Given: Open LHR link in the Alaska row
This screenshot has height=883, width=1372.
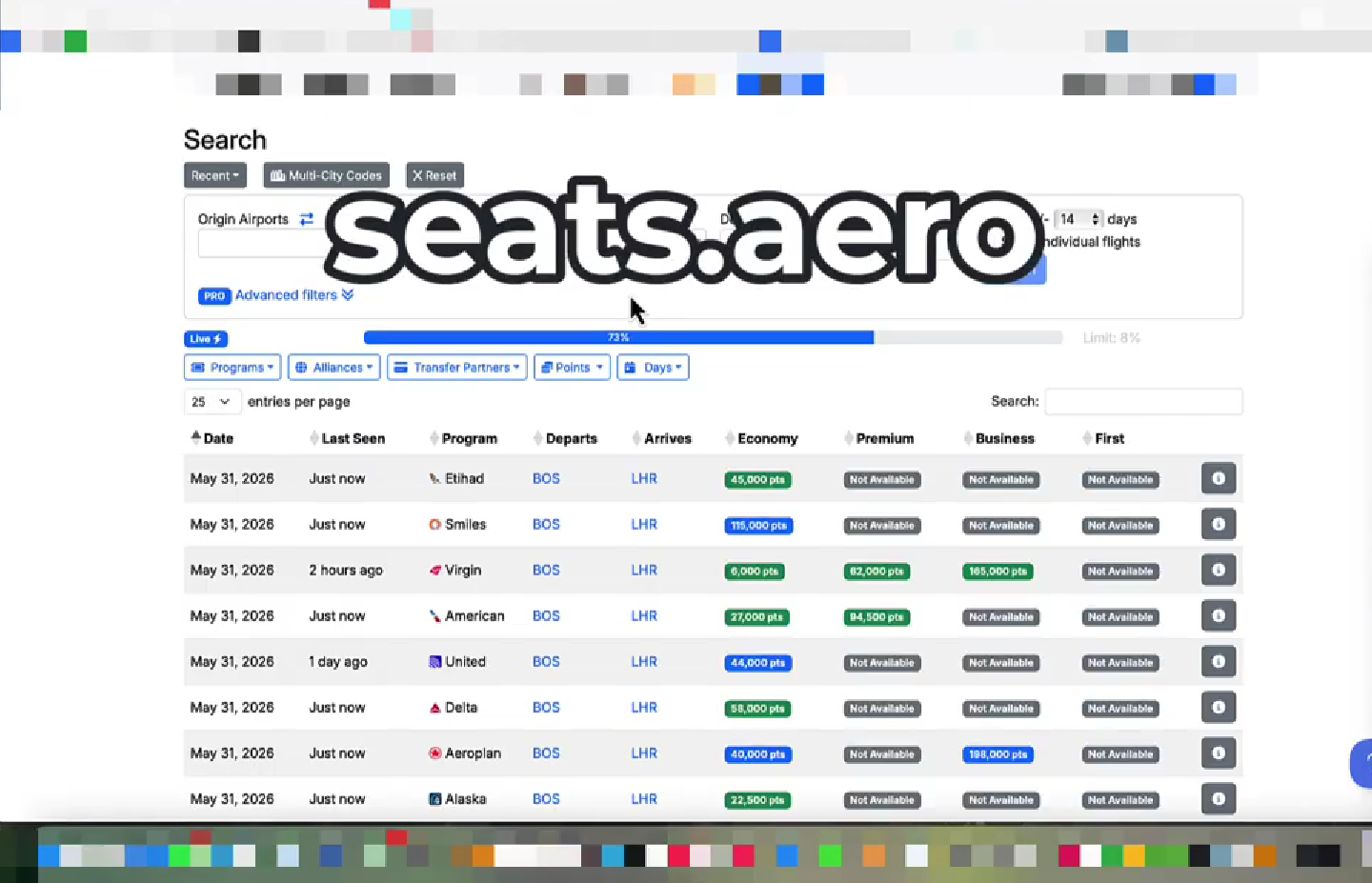Looking at the screenshot, I should coord(644,798).
